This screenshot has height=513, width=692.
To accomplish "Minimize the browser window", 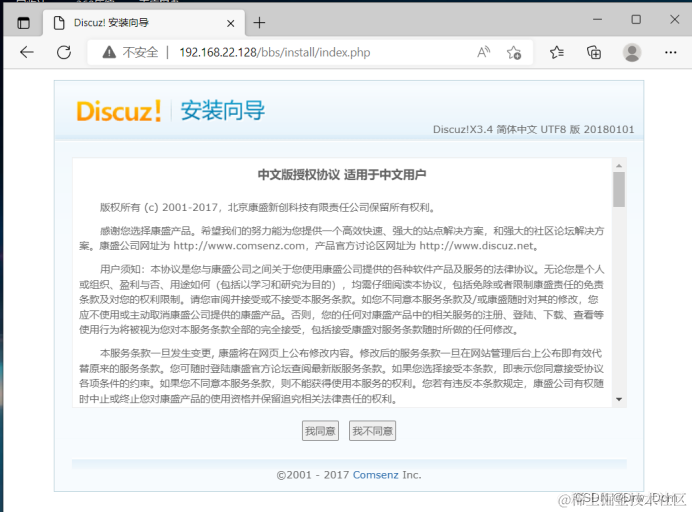I will point(598,19).
